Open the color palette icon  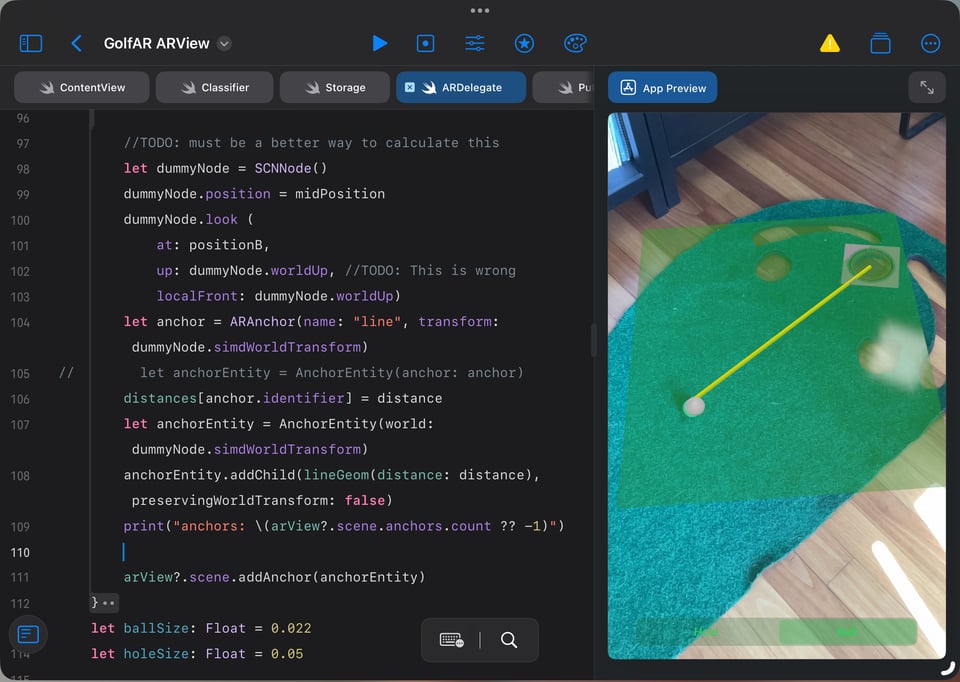[575, 43]
